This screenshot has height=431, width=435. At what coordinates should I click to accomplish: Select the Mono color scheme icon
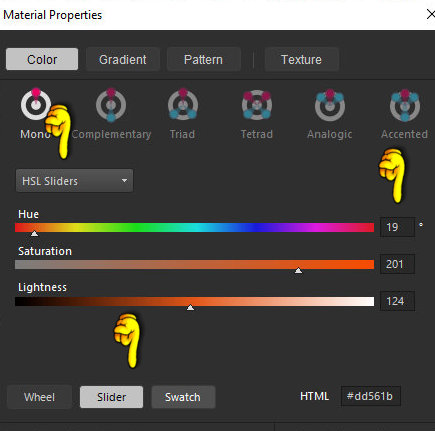tap(36, 104)
